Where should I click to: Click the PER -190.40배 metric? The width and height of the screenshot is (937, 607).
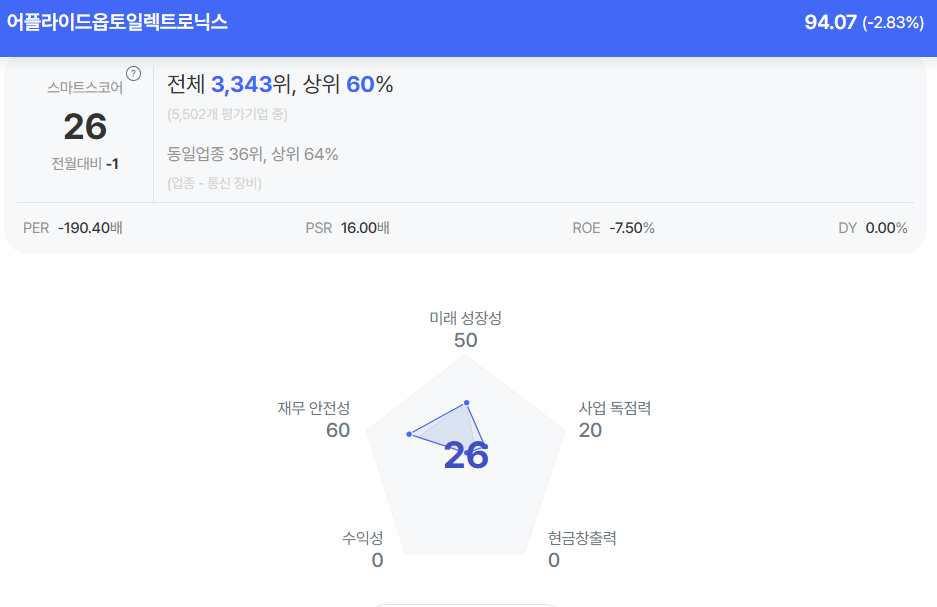click(x=73, y=228)
